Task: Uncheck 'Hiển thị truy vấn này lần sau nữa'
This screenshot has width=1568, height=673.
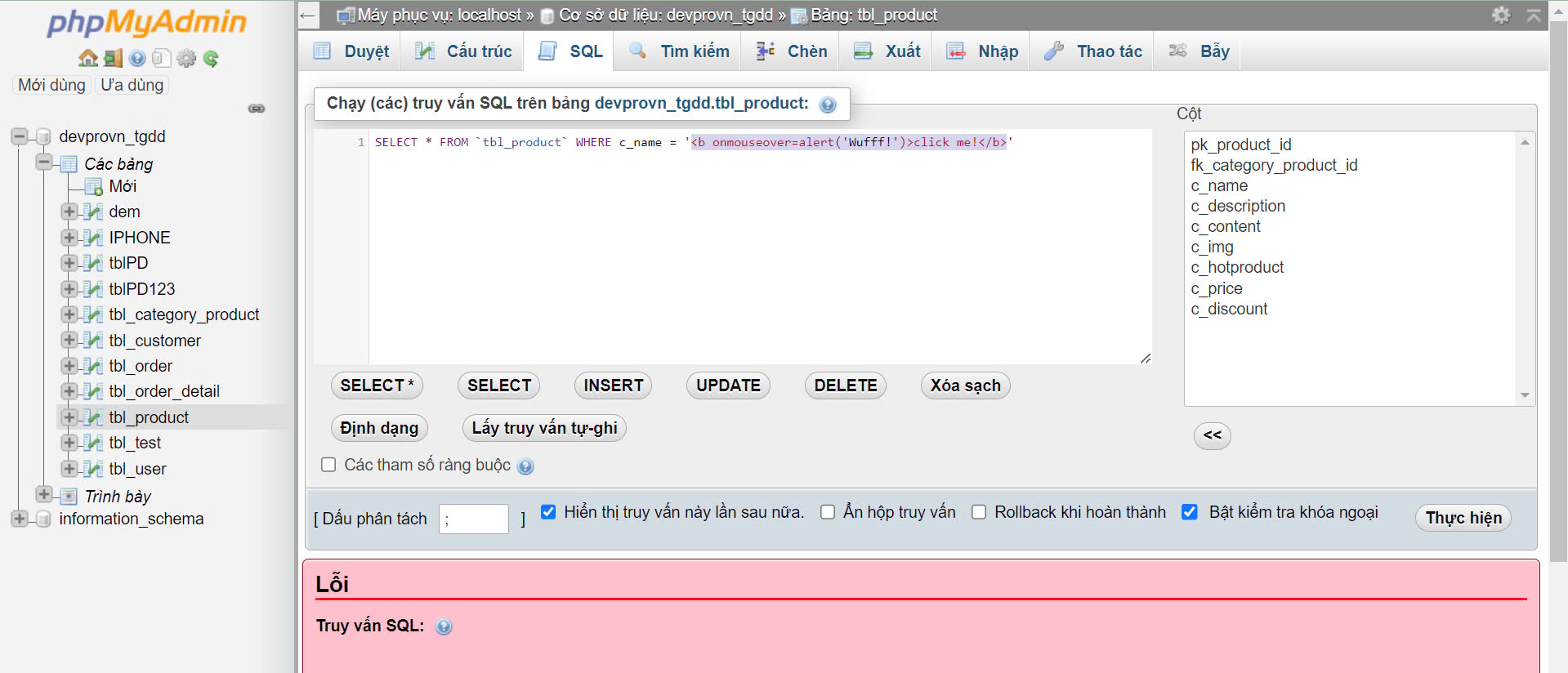Action: (548, 512)
